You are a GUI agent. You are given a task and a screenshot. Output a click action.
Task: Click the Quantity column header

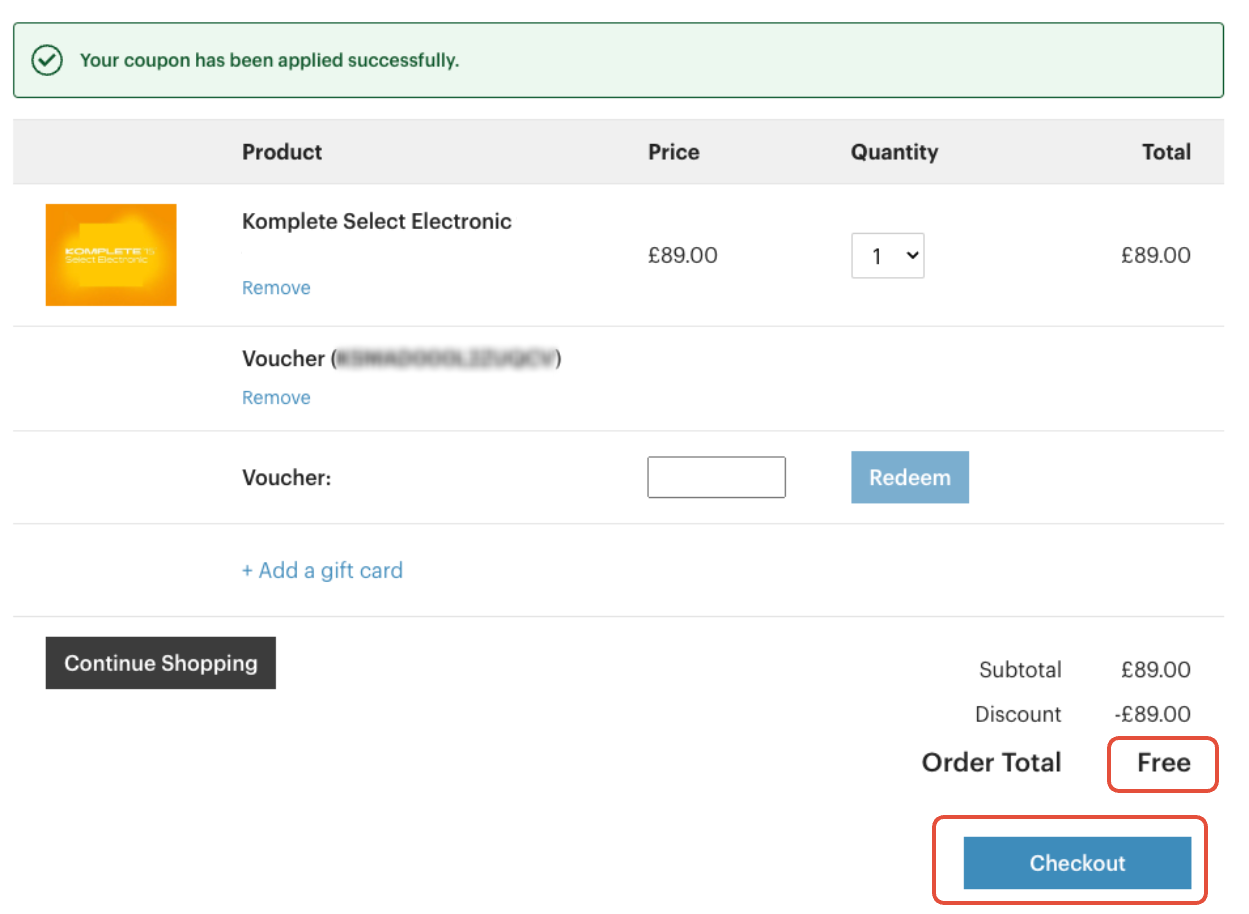pos(895,152)
